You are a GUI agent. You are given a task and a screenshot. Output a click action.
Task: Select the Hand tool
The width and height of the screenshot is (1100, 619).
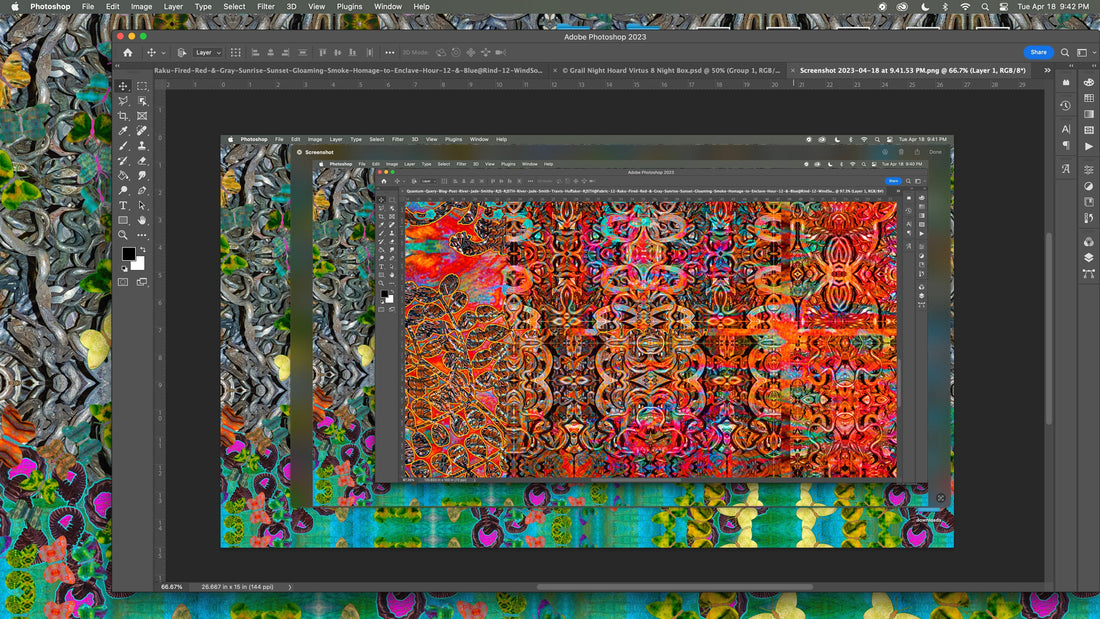[142, 220]
